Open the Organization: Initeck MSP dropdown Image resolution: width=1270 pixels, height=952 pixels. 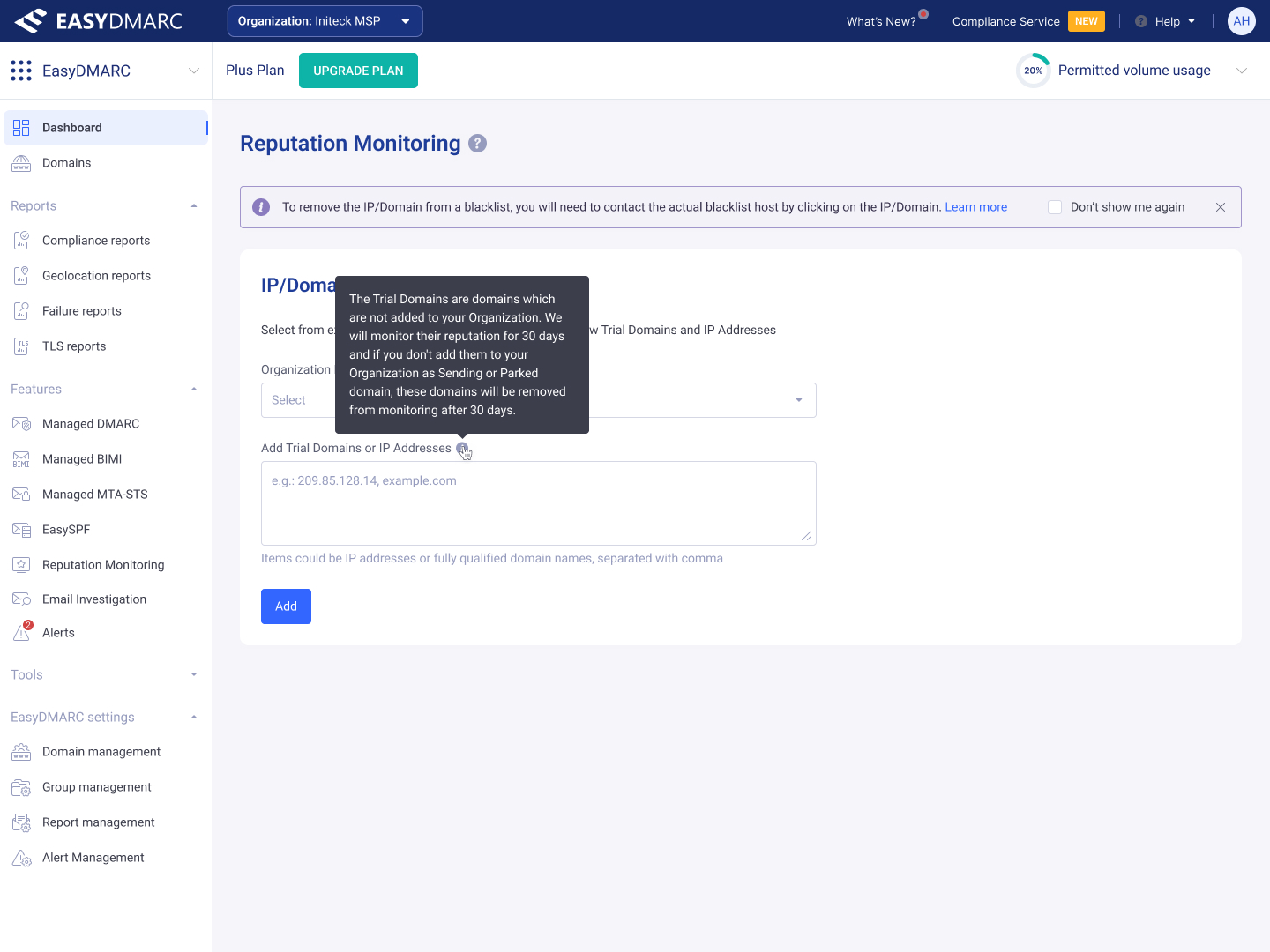pyautogui.click(x=325, y=21)
